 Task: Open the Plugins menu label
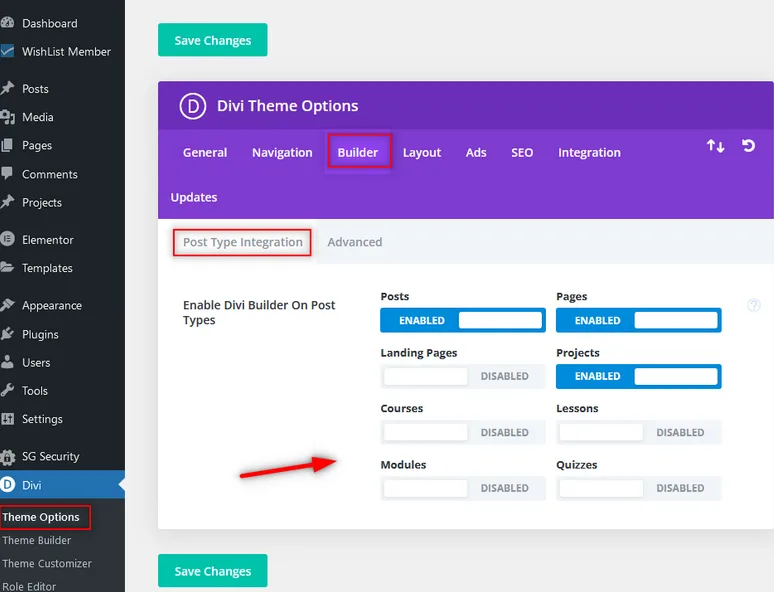click(40, 334)
